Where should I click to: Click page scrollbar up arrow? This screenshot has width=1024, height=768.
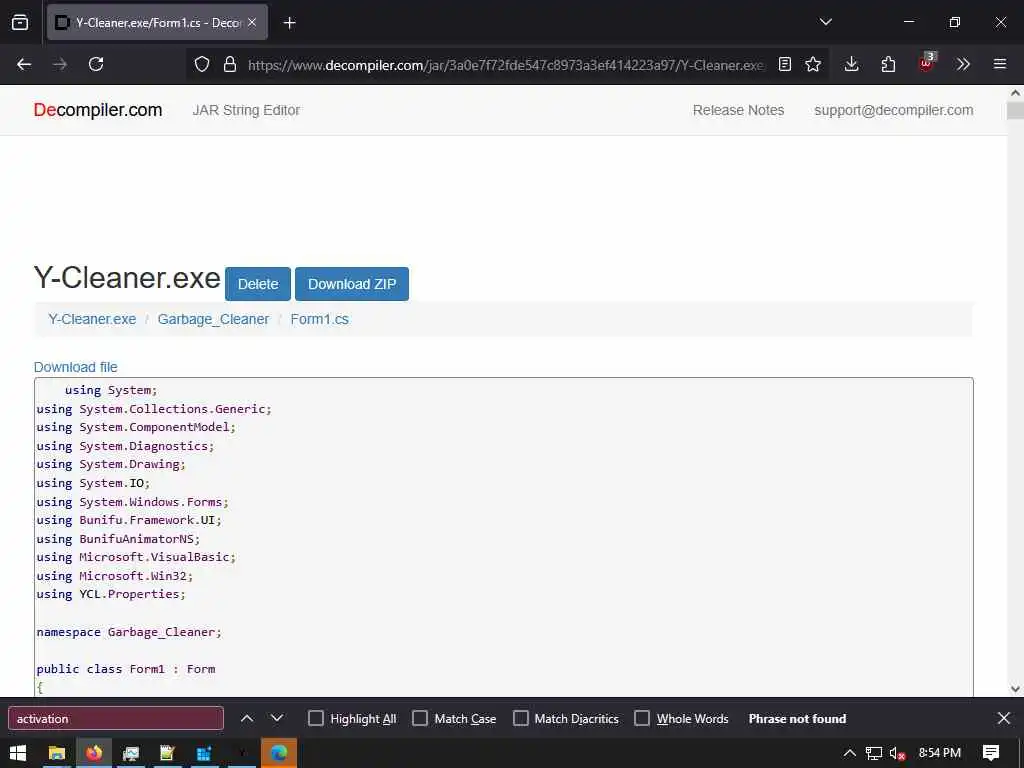pyautogui.click(x=1016, y=93)
